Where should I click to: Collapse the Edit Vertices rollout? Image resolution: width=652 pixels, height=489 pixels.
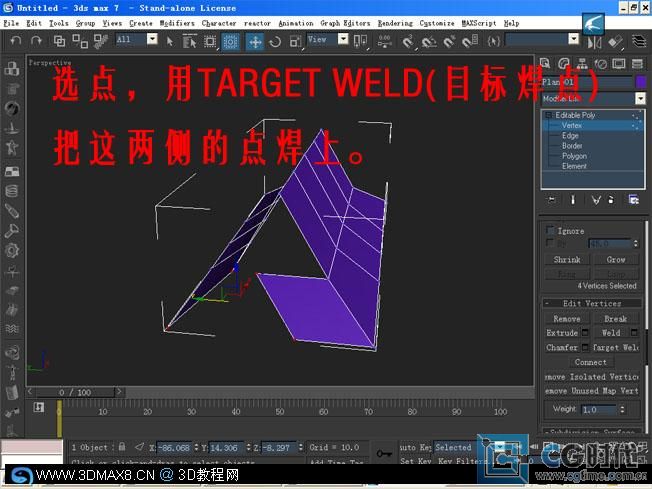592,303
